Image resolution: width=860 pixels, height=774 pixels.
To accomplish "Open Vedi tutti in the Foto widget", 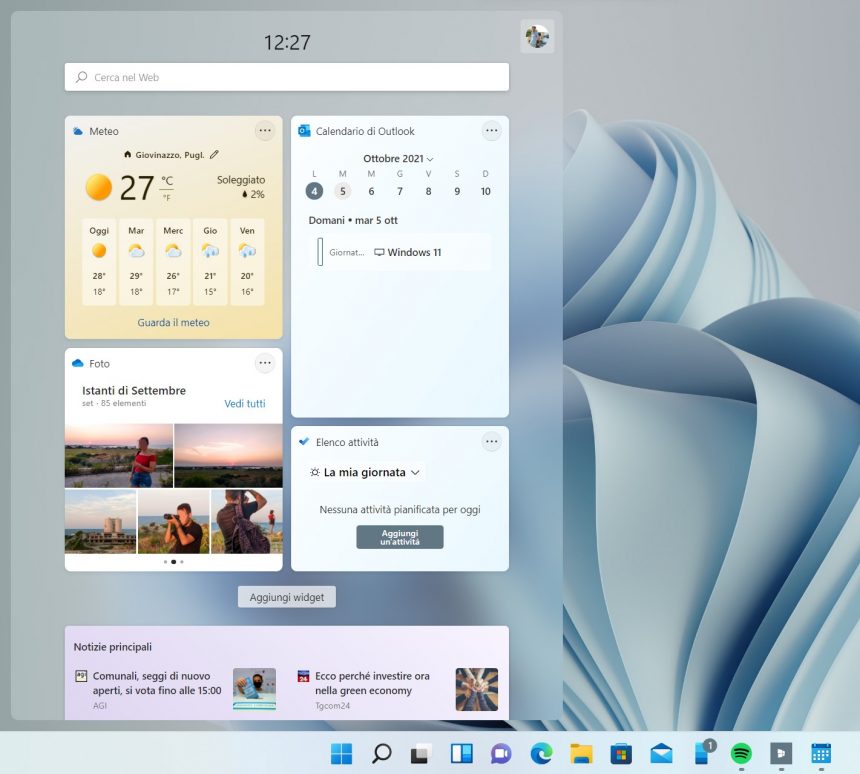I will coord(245,404).
